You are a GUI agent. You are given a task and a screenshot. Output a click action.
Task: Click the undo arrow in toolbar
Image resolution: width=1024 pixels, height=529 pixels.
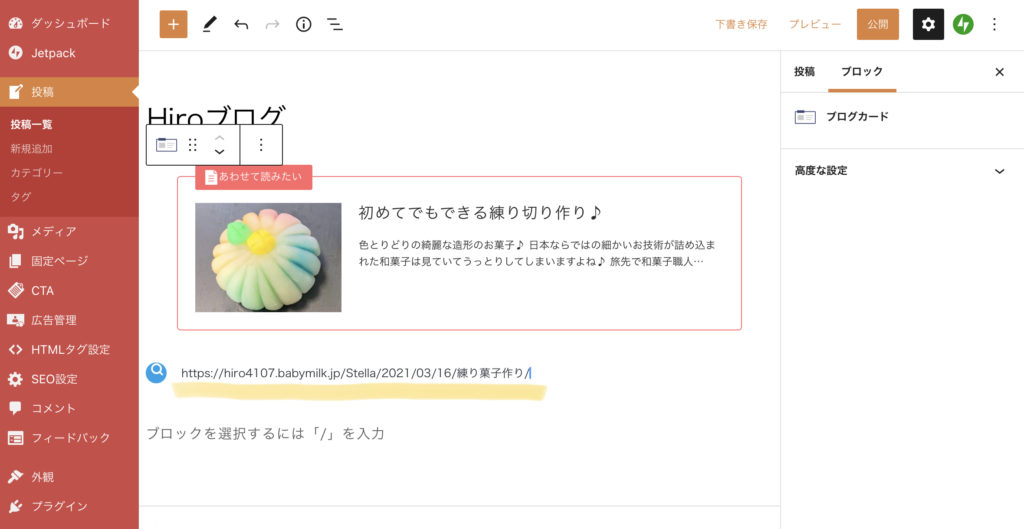pyautogui.click(x=241, y=24)
